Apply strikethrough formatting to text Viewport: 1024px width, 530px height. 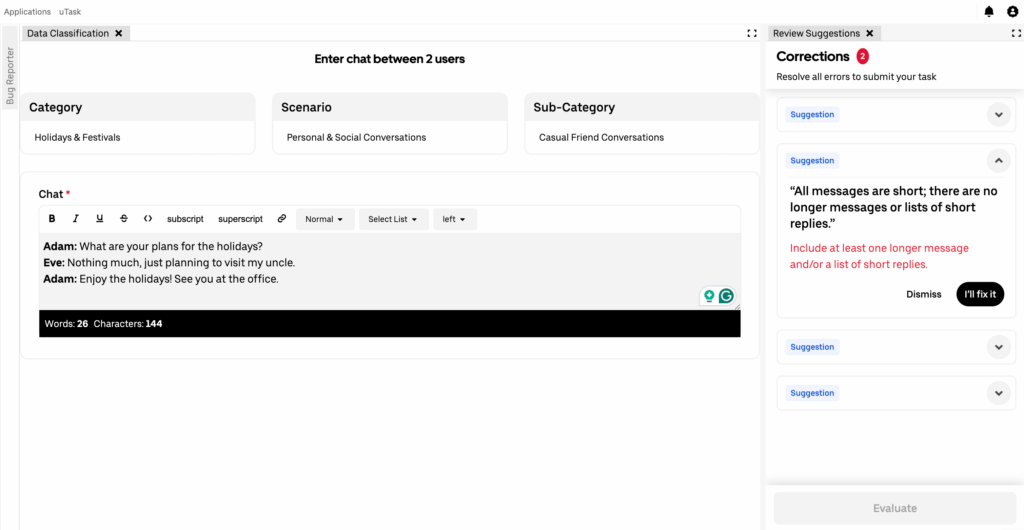(123, 219)
